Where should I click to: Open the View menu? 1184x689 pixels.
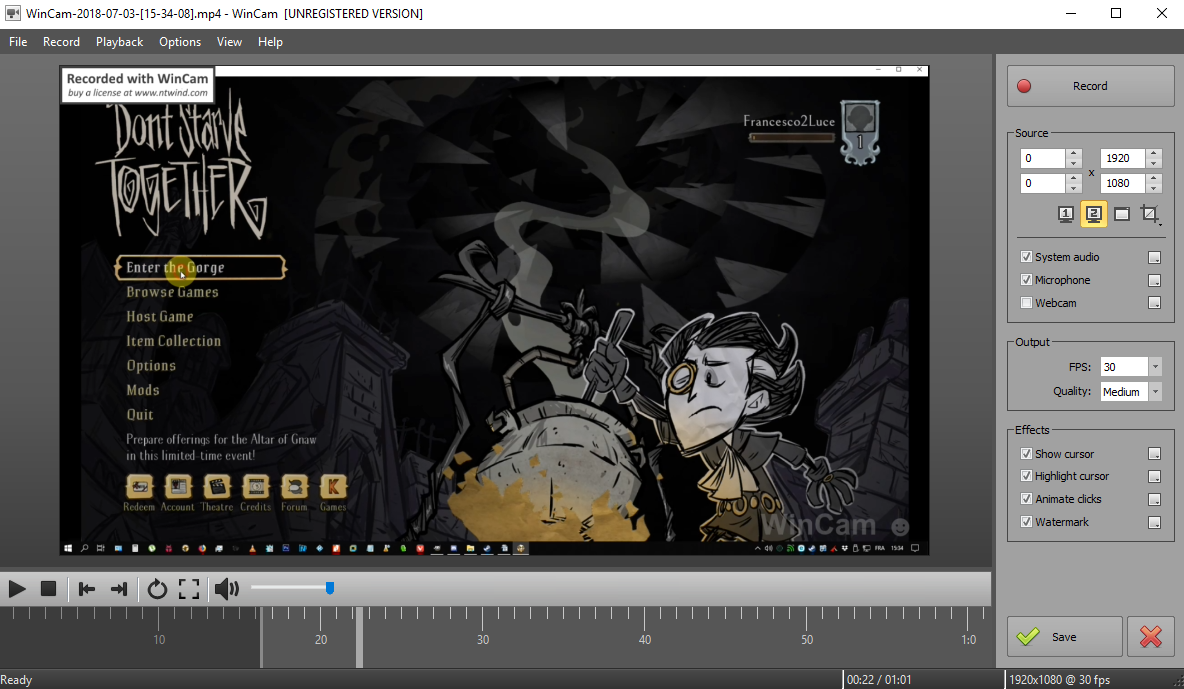229,42
